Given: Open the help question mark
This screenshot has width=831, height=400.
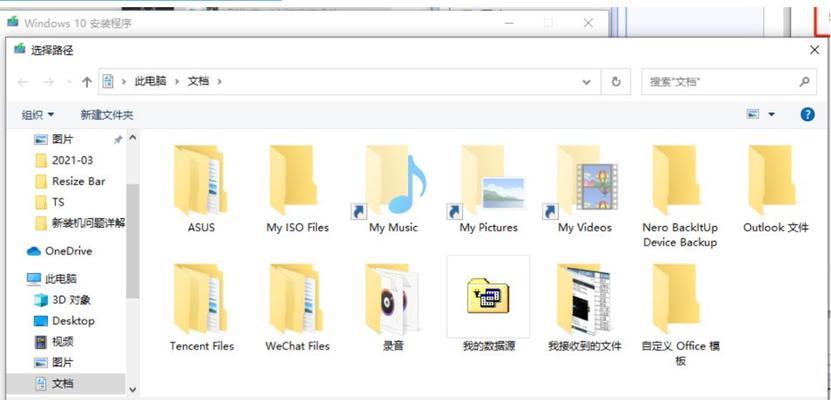Looking at the screenshot, I should [x=807, y=114].
